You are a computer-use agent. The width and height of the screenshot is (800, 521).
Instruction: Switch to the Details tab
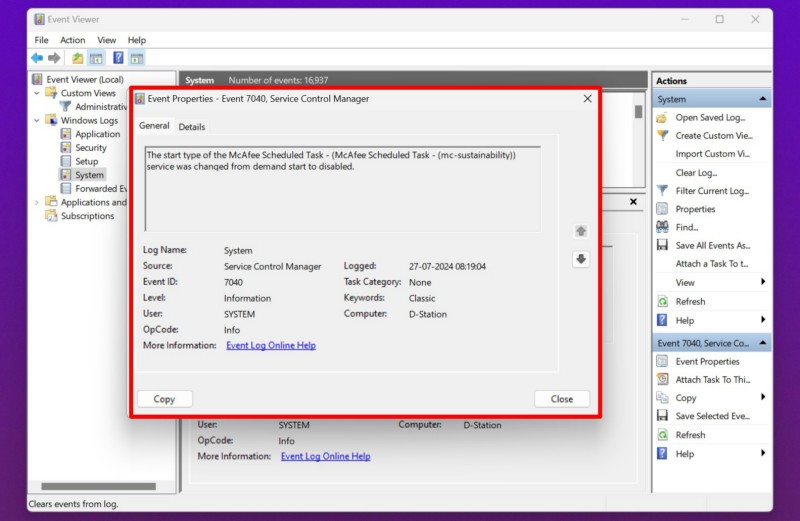(192, 127)
